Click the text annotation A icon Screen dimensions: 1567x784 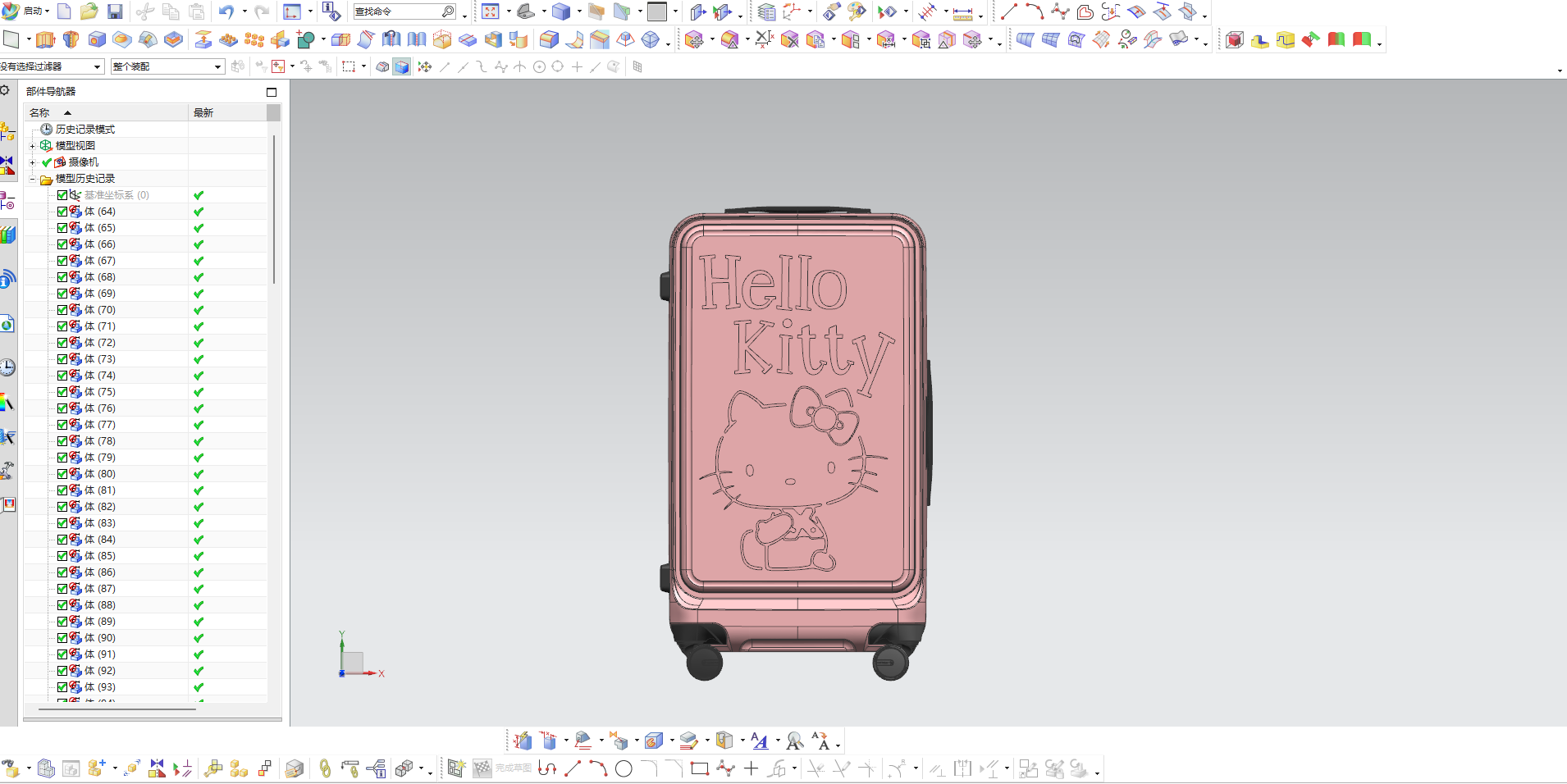click(760, 741)
